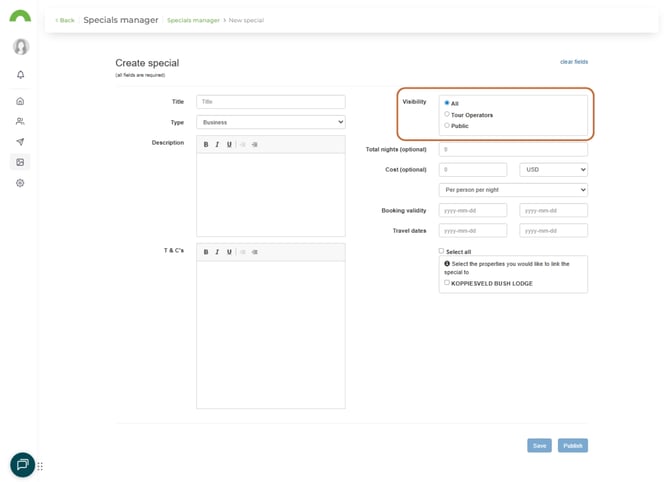Go to the home icon in sidebar
Image resolution: width=670 pixels, height=482 pixels.
(x=20, y=101)
